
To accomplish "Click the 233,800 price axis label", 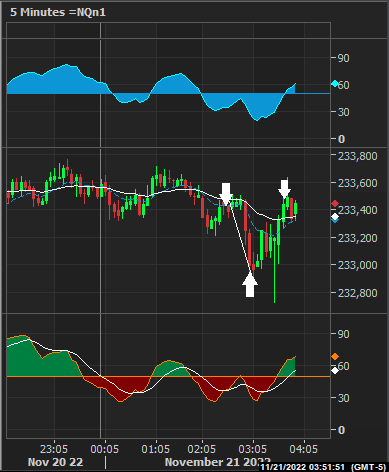I will (x=358, y=156).
